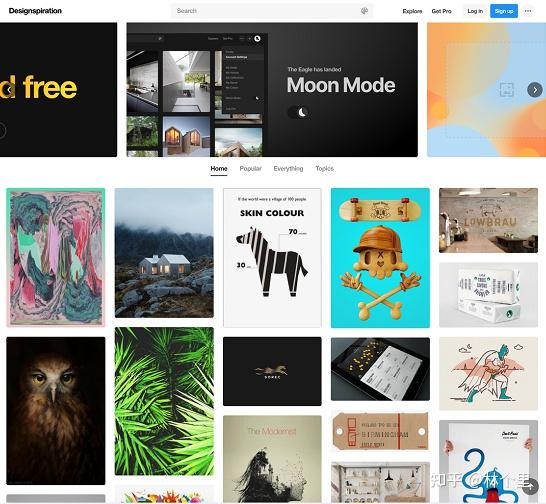Click the Get Pro link

441,11
